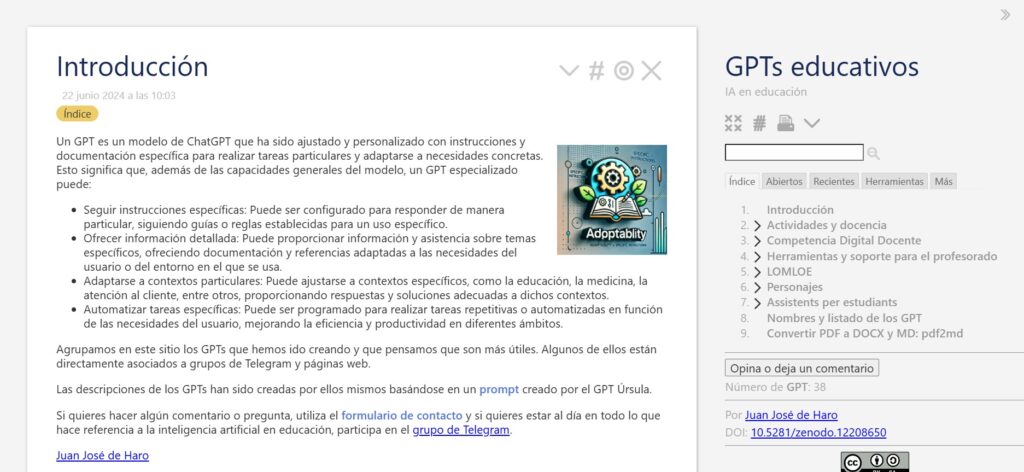The width and height of the screenshot is (1024, 472).
Task: Switch to the Abiertos tab
Action: 784,181
